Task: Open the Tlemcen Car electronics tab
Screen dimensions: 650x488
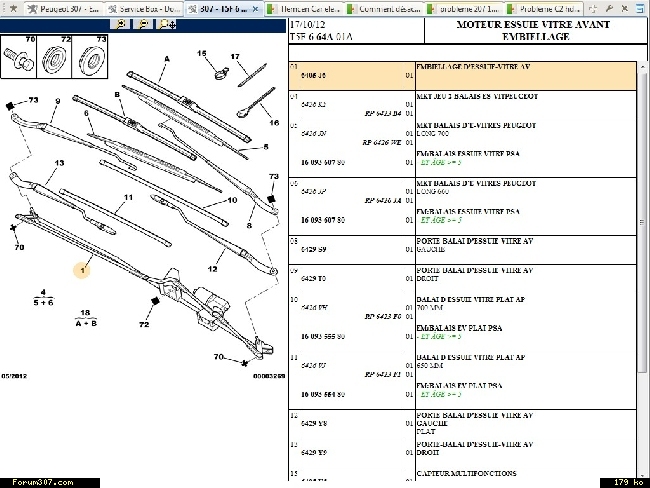Action: [304, 9]
